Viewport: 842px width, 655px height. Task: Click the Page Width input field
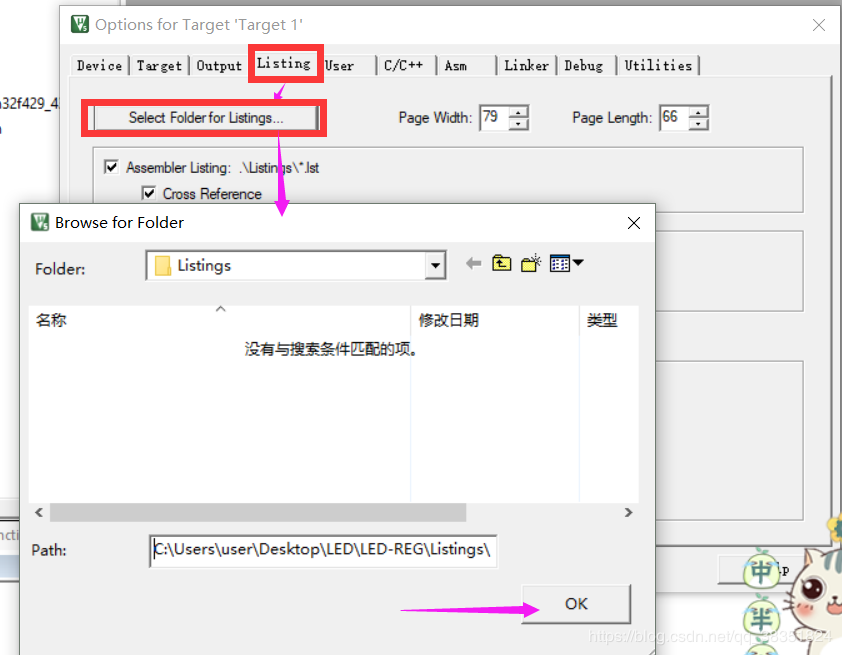[x=494, y=118]
